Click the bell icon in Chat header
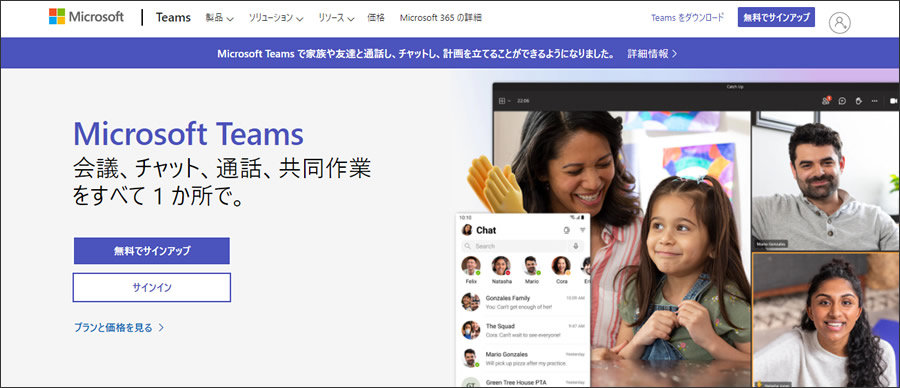The height and width of the screenshot is (388, 900). (567, 230)
